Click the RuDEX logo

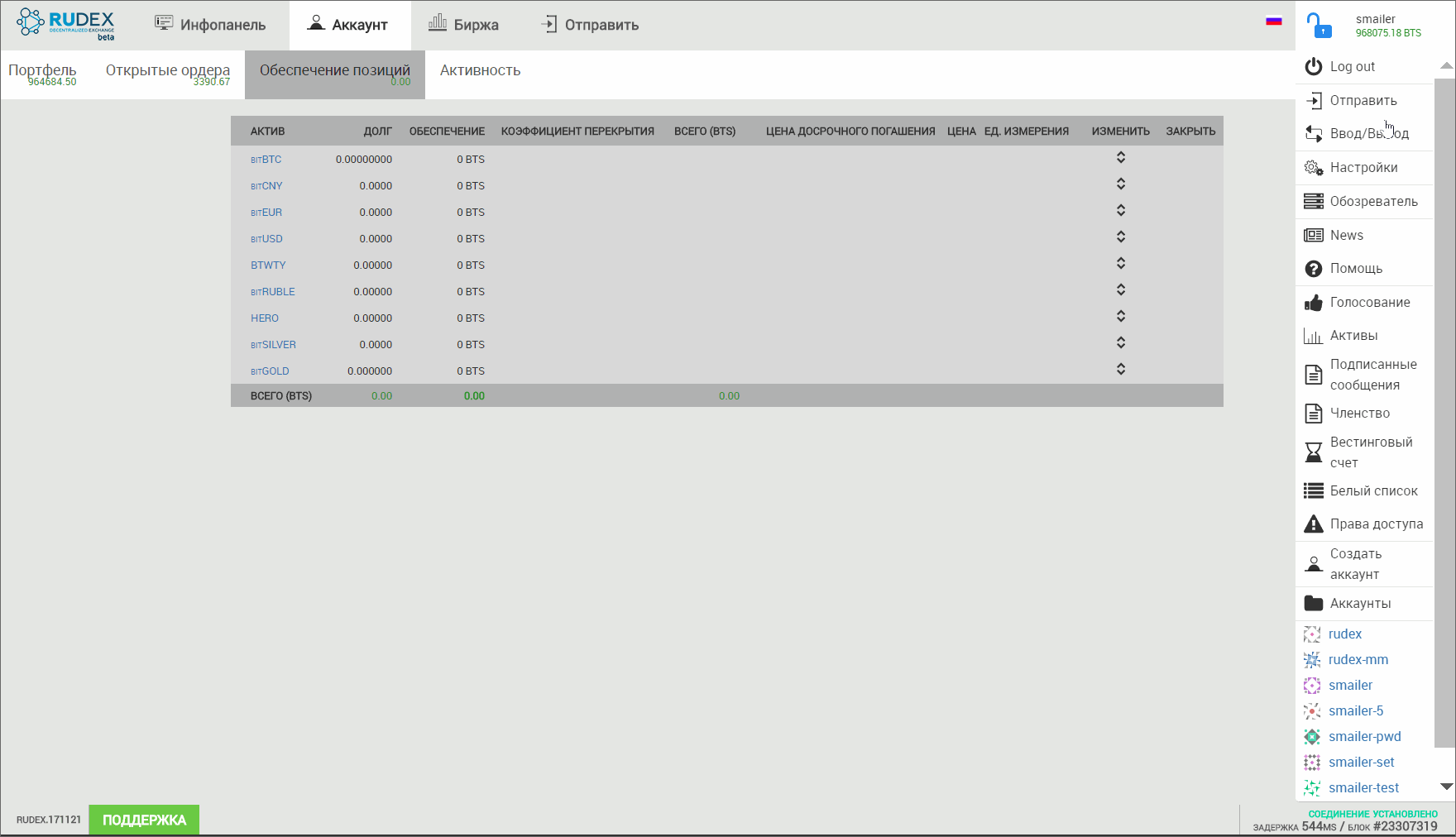click(x=65, y=24)
